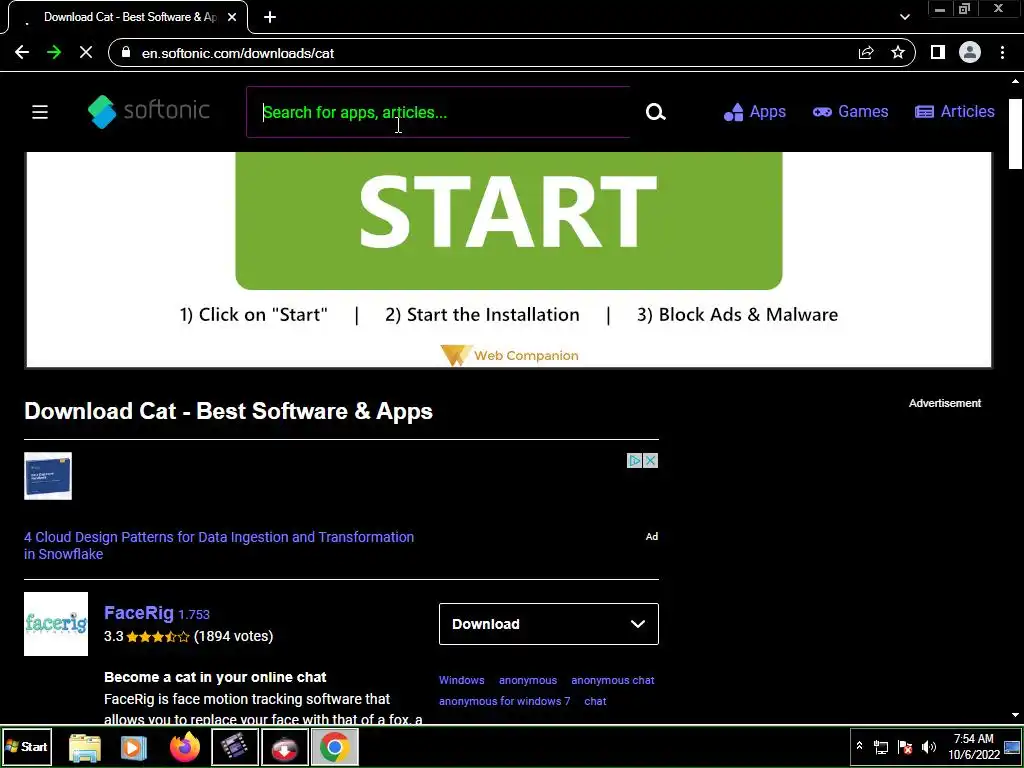Expand the tab search chevron

904,18
